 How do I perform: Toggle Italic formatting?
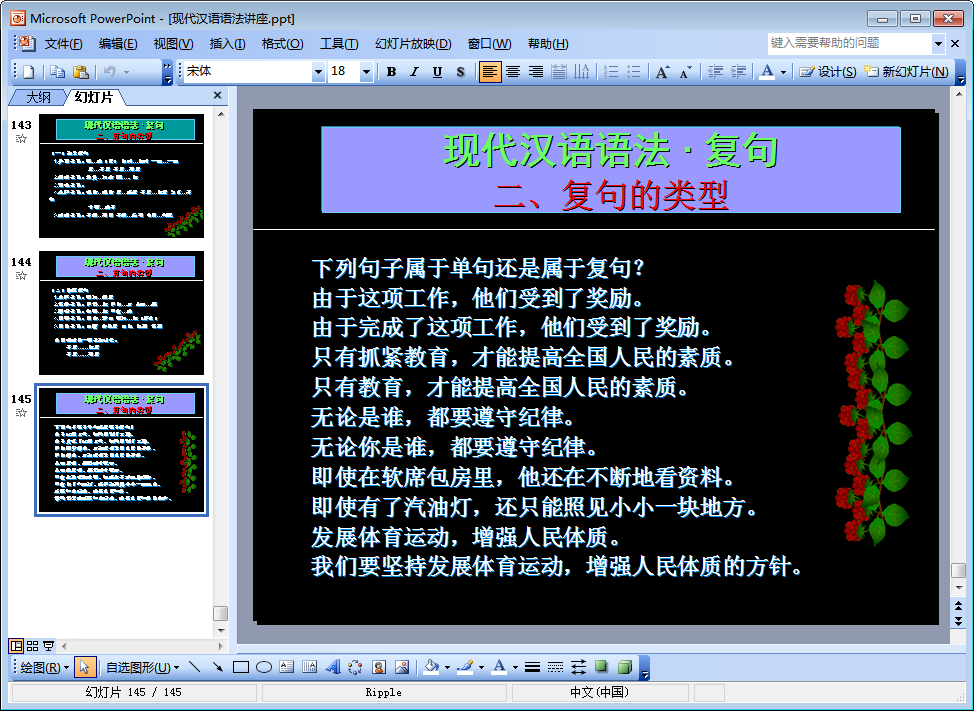coord(414,72)
